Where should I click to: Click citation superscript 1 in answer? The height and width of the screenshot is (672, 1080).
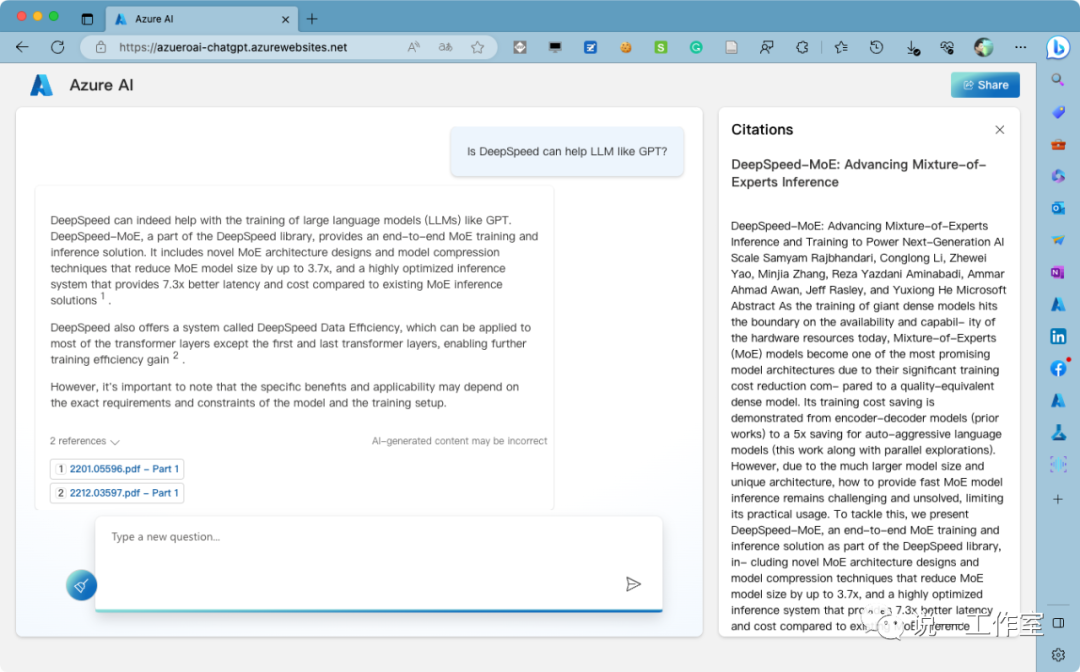103,296
